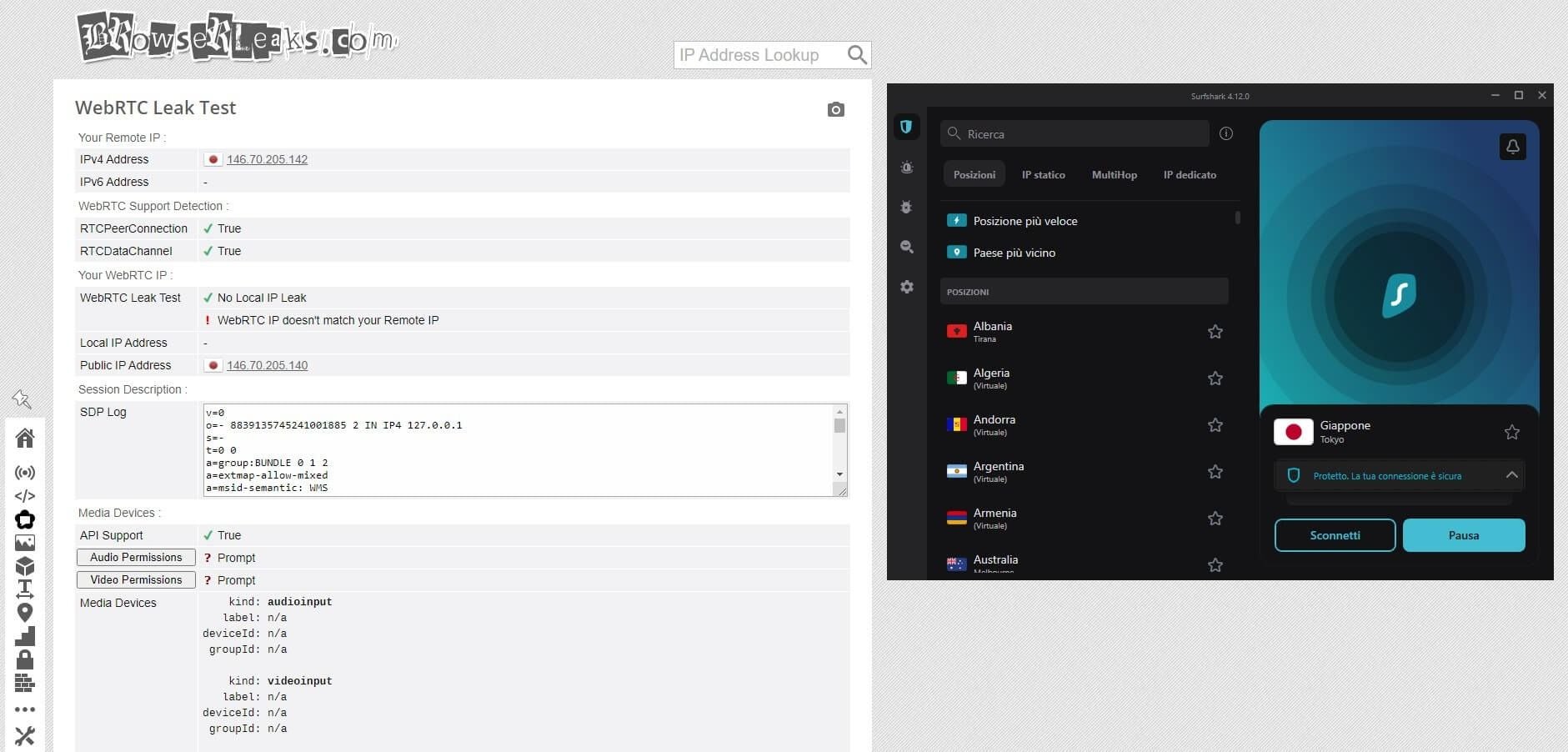The height and width of the screenshot is (752, 1568).
Task: Star the connected Giappone location
Action: coord(1511,432)
